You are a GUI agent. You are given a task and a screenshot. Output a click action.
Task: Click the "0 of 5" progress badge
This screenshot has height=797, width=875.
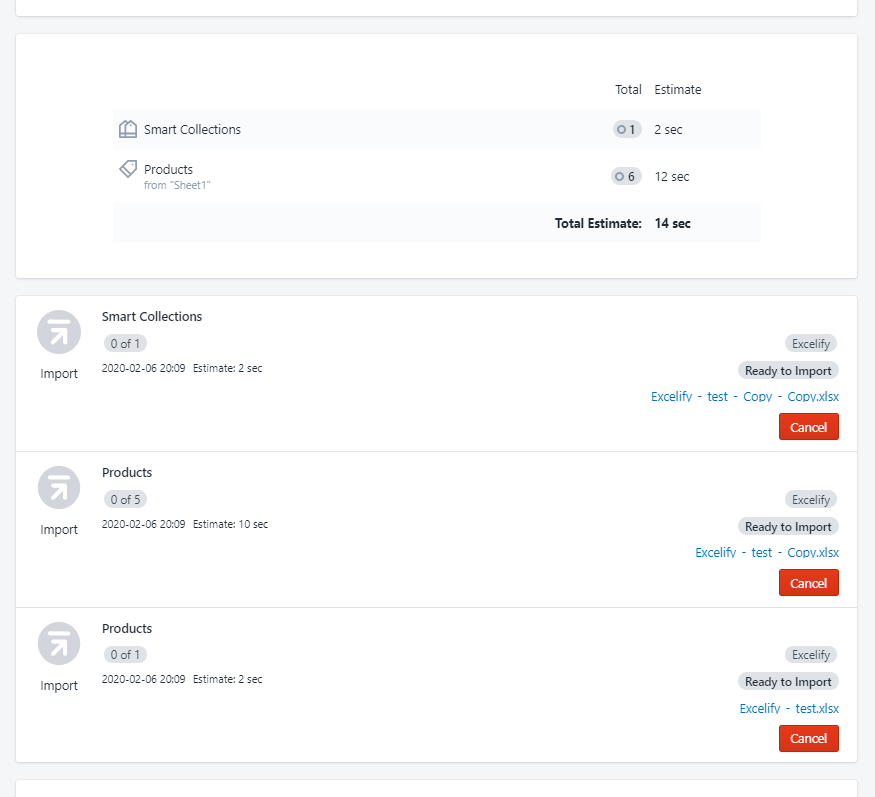[125, 499]
